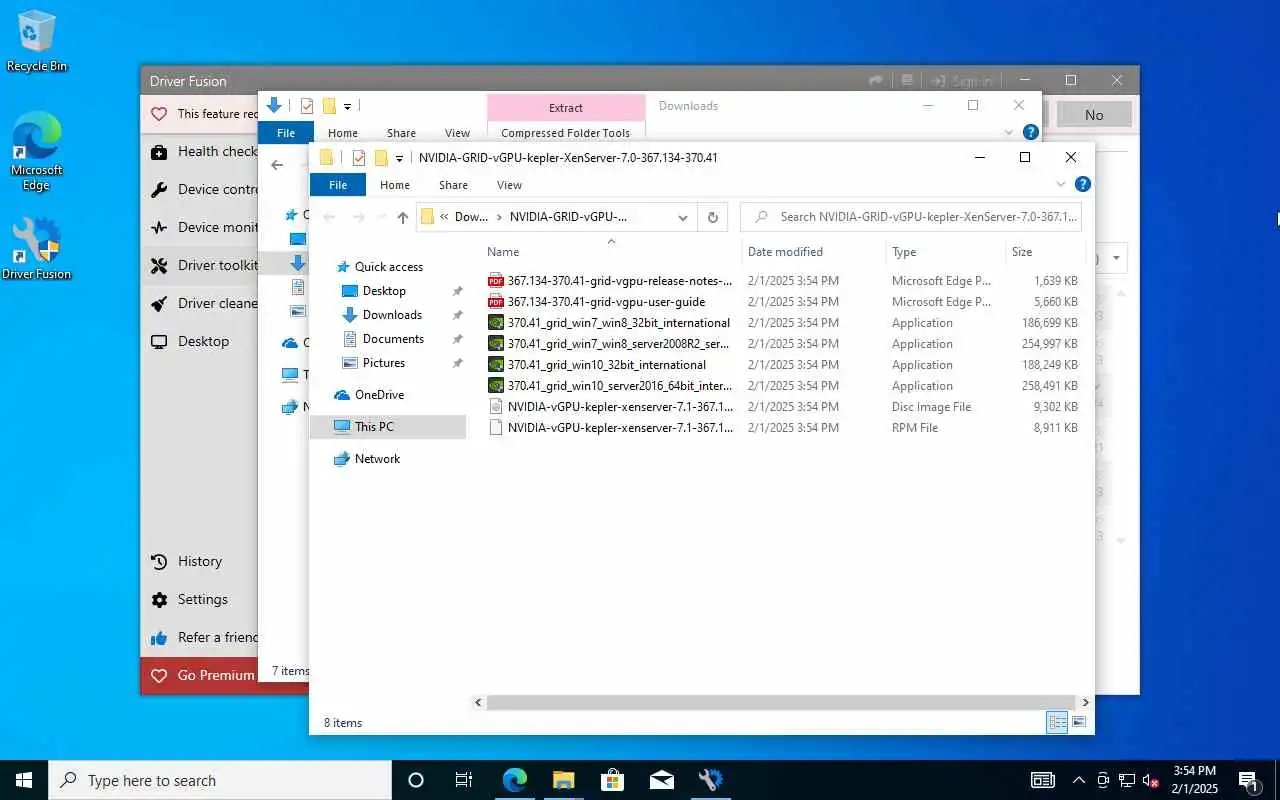Click Properties icon in quick access toolbar
Screen dimensions: 1280x800
point(359,158)
